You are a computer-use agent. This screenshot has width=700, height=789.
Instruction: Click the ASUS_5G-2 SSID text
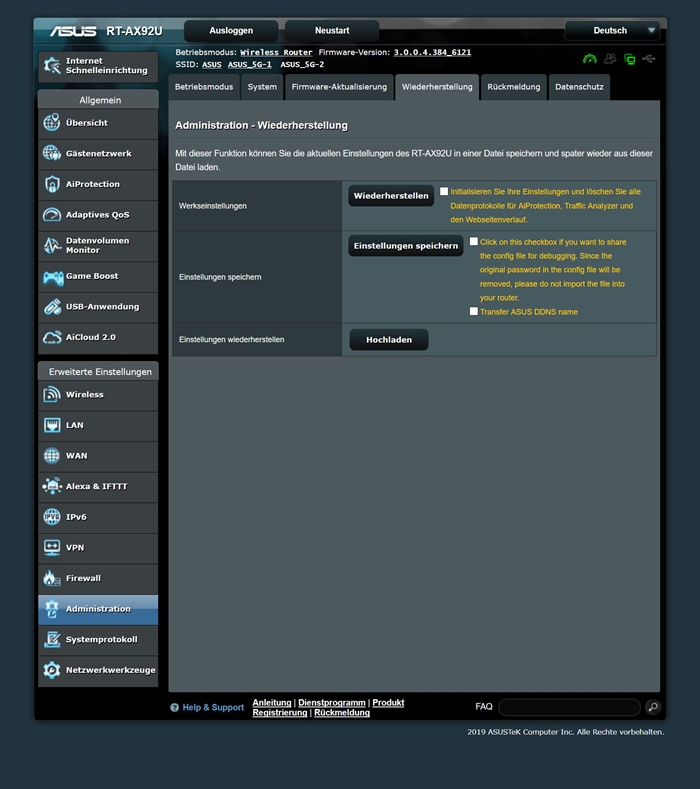[x=302, y=64]
